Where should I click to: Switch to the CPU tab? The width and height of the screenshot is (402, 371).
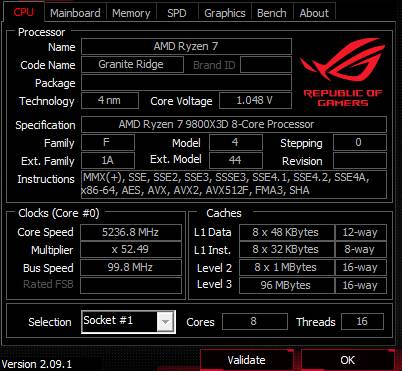click(x=24, y=12)
